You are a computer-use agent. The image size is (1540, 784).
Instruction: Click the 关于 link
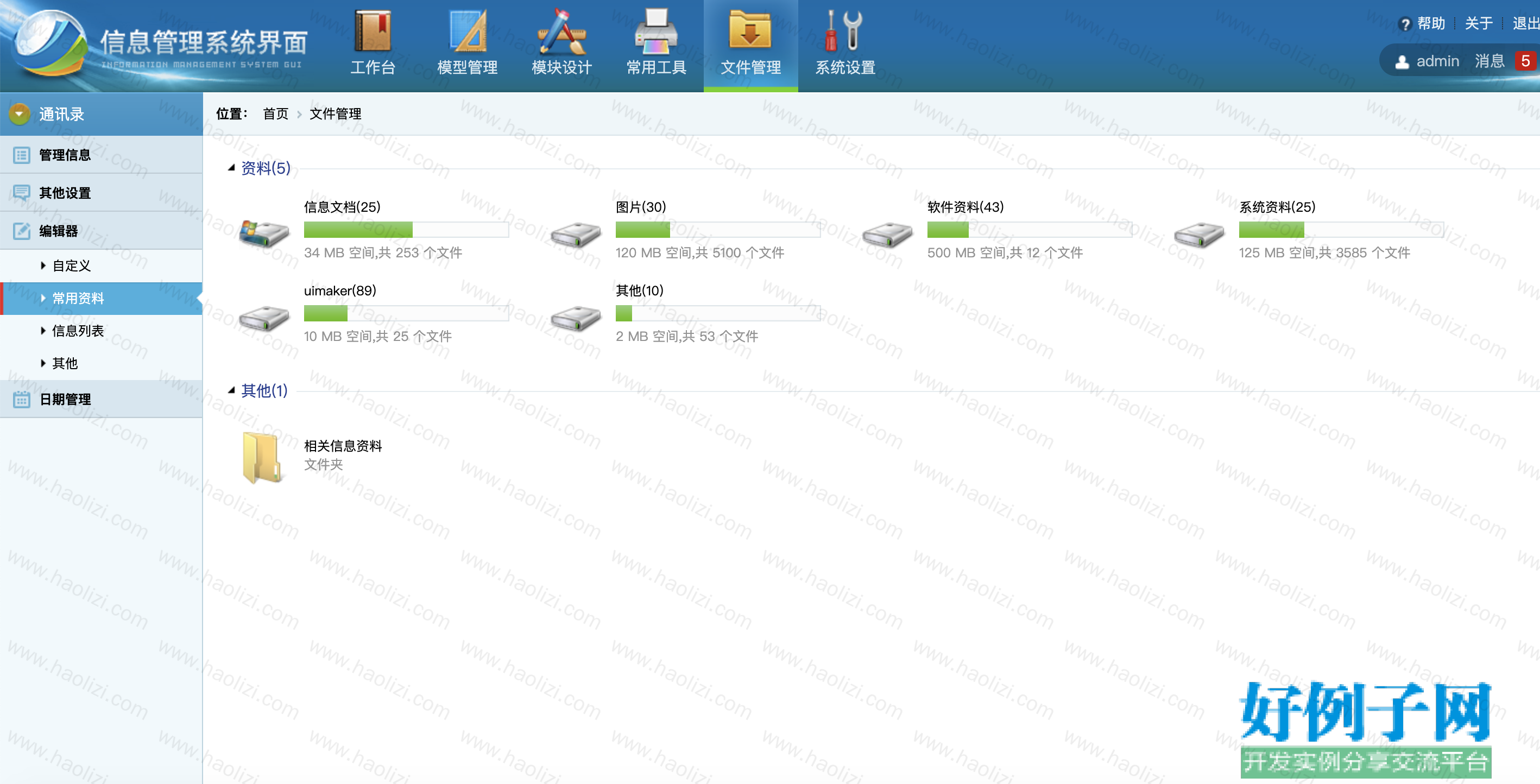click(1479, 23)
